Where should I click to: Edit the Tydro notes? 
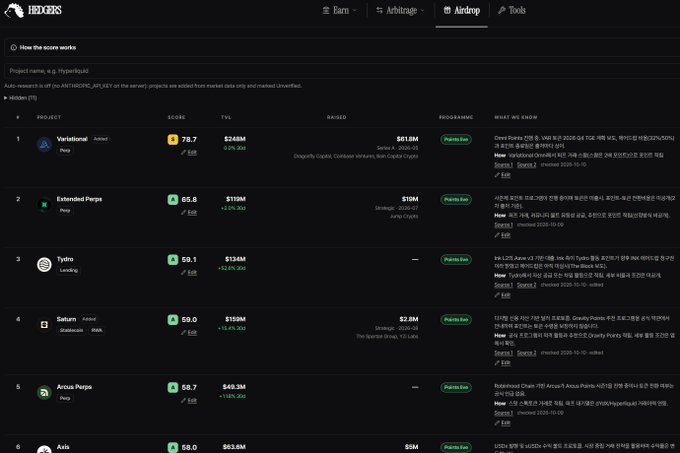click(503, 295)
